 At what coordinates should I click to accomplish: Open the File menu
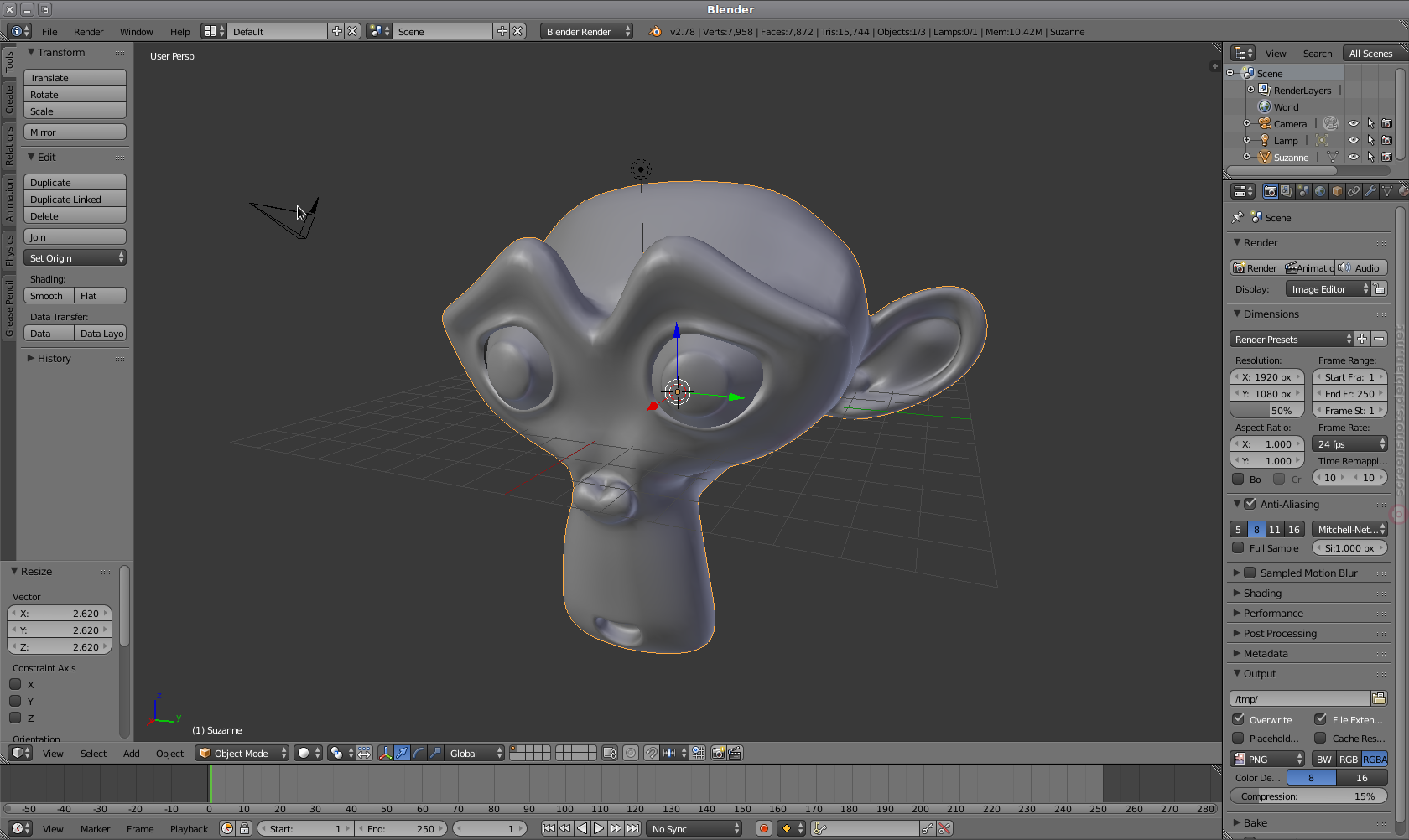49,31
